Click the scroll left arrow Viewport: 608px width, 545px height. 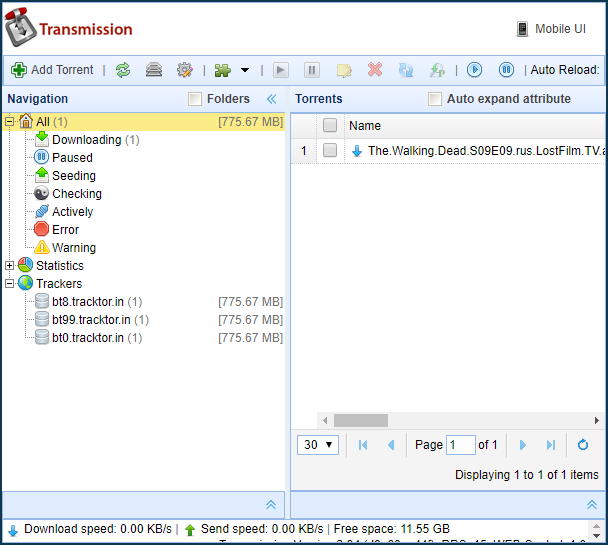coord(325,421)
